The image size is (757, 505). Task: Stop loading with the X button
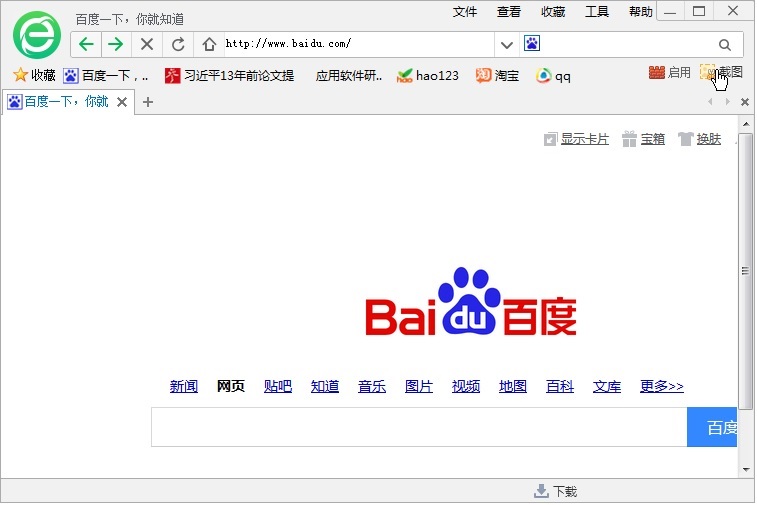pyautogui.click(x=147, y=44)
